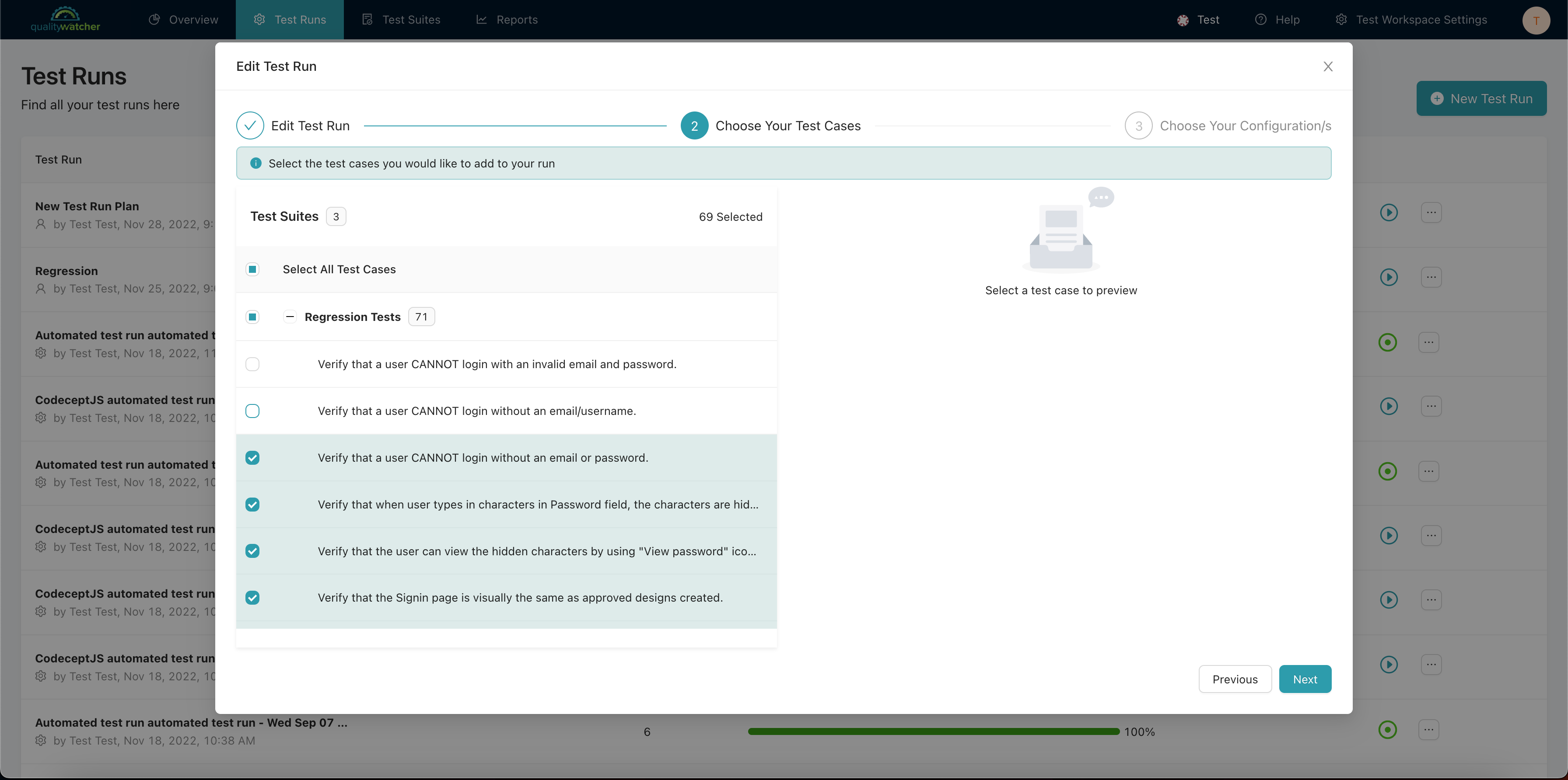The image size is (1568, 780).
Task: Click green status icon of Wed Sep 07 run
Action: [x=1387, y=729]
